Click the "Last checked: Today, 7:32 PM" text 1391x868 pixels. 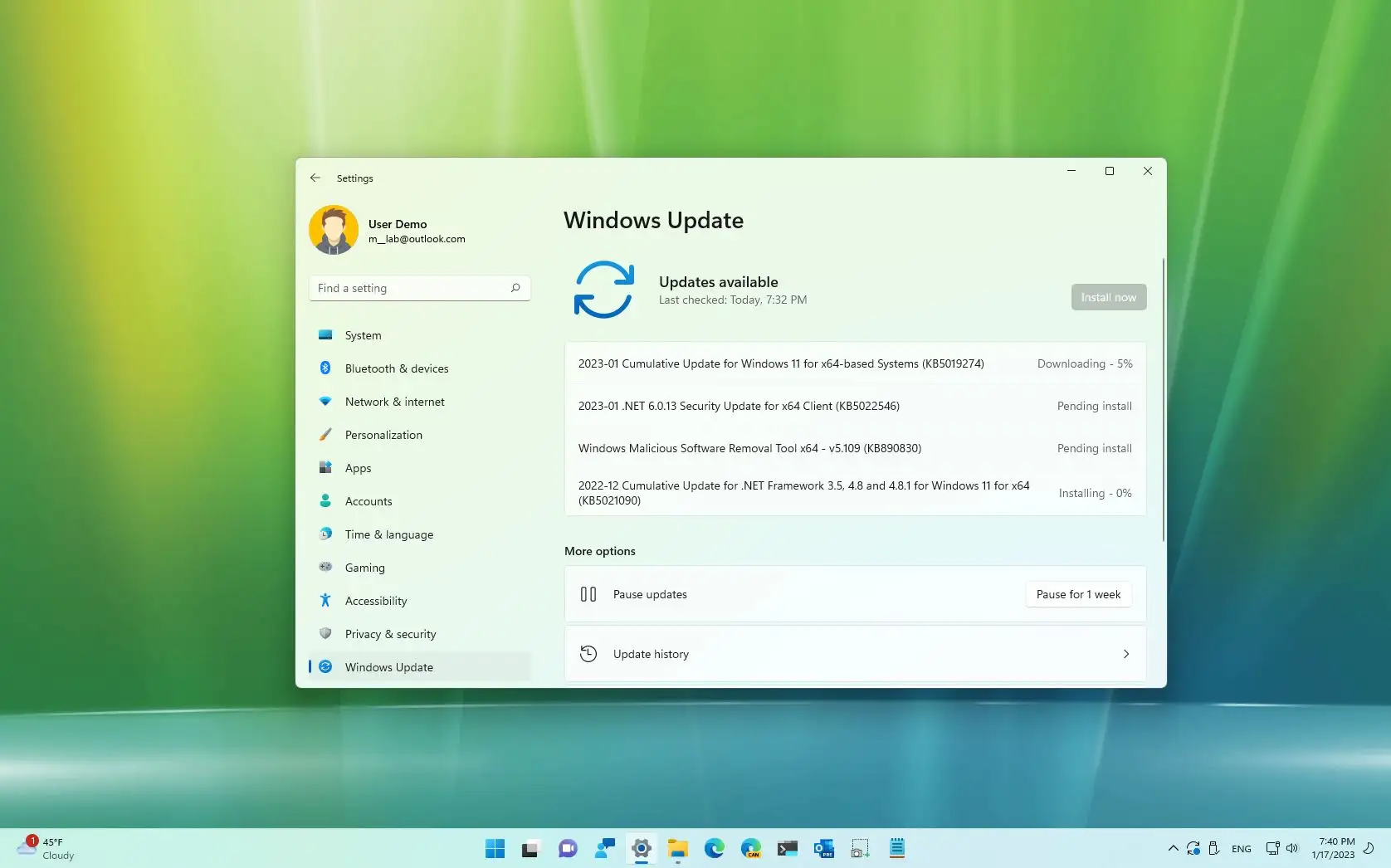tap(733, 300)
